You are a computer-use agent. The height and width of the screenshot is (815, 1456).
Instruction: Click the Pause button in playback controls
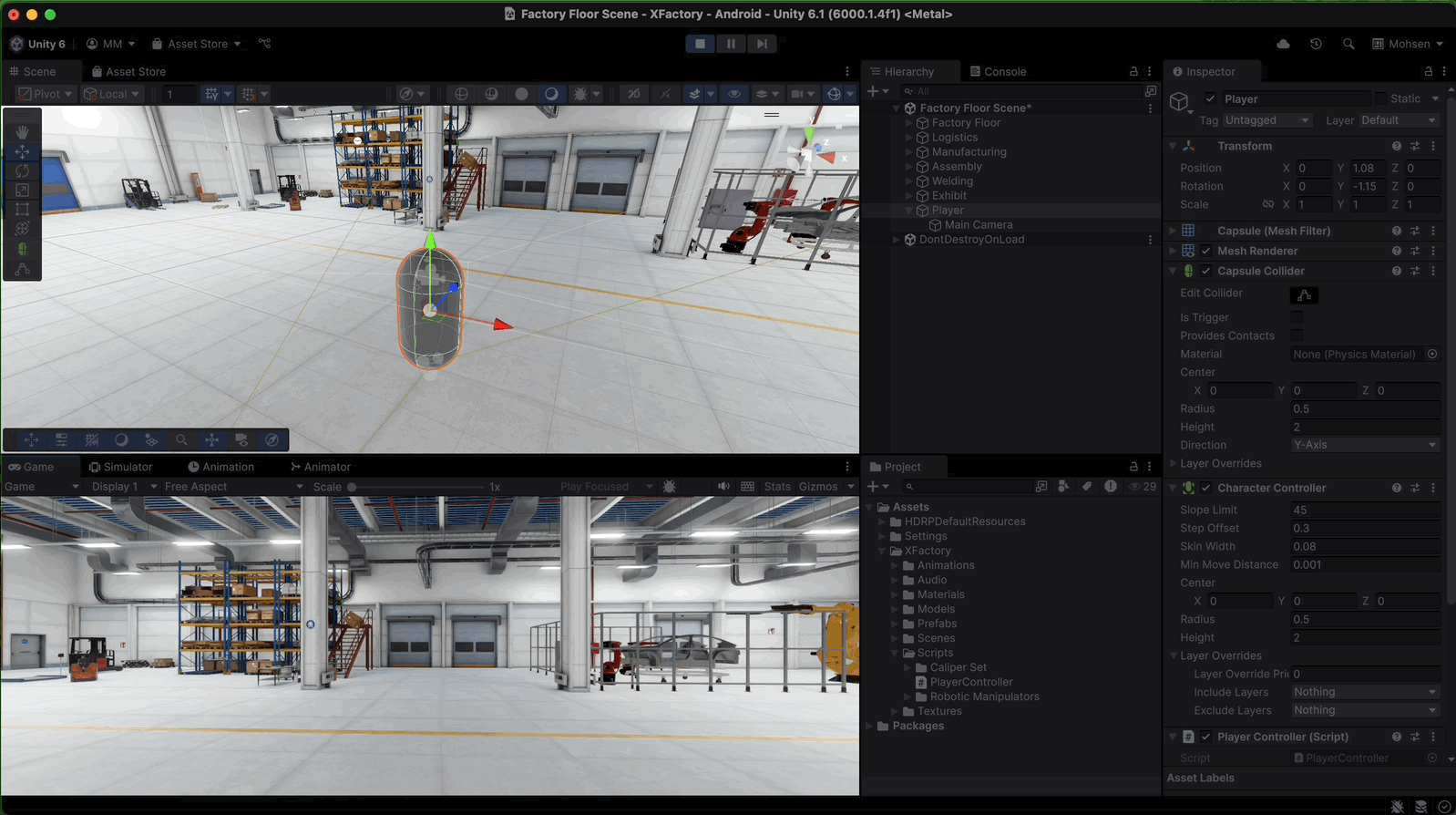point(731,44)
